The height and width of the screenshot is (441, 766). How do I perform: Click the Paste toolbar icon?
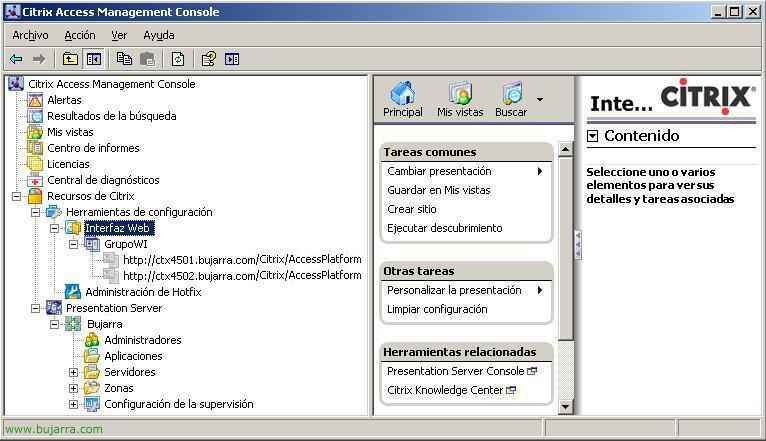[148, 59]
